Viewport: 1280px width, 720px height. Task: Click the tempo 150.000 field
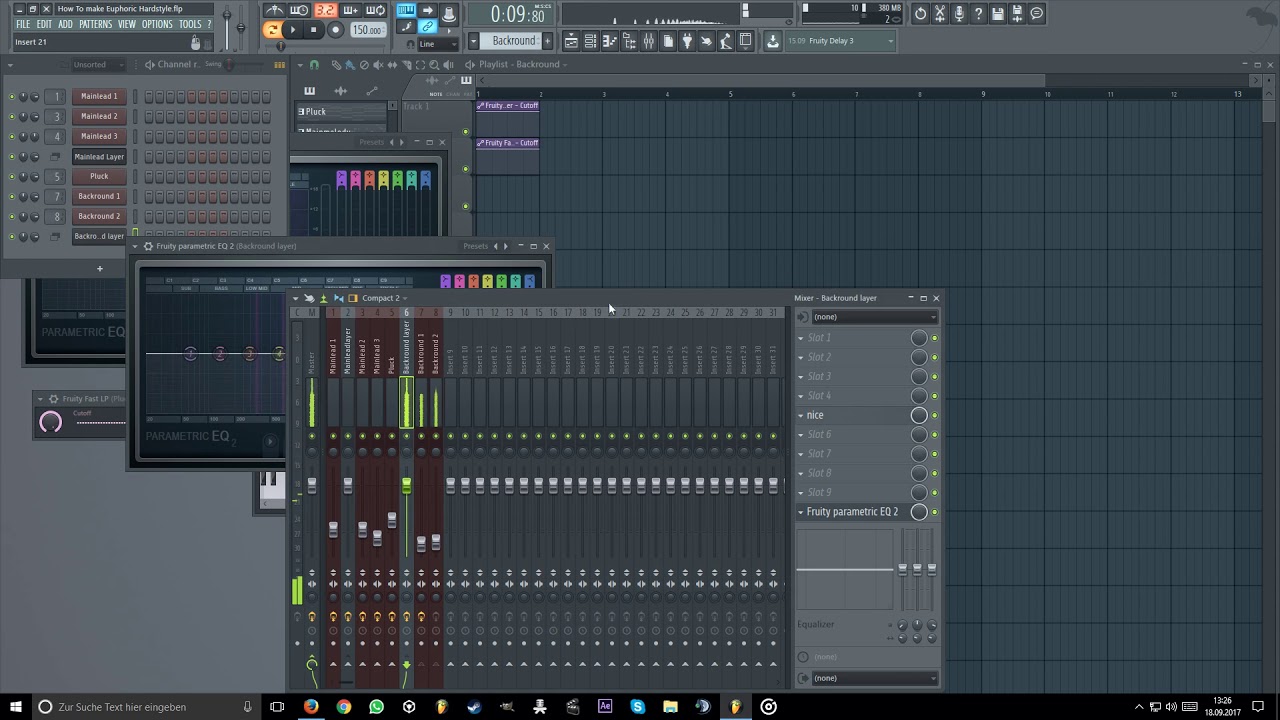(x=367, y=30)
